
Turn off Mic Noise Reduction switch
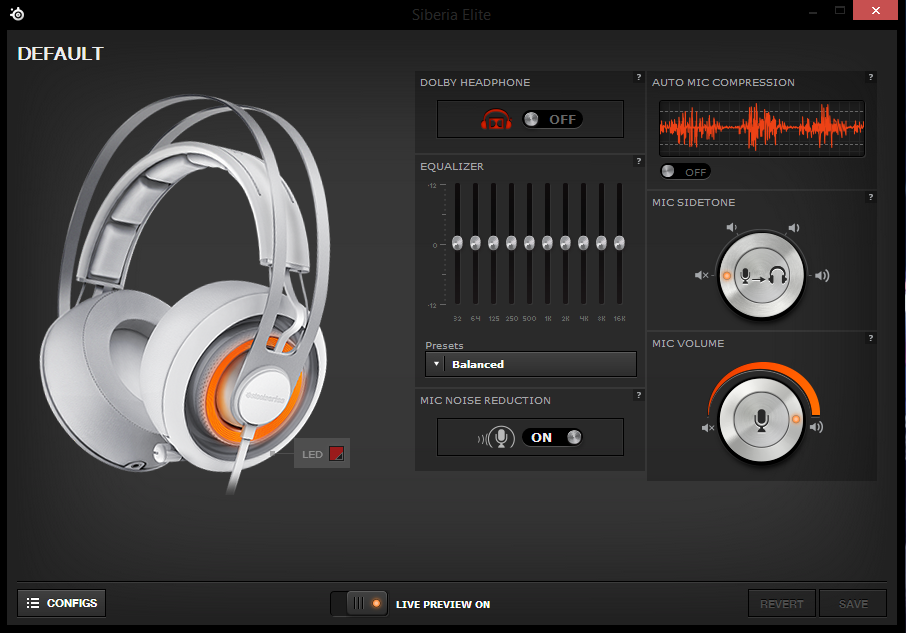click(551, 437)
